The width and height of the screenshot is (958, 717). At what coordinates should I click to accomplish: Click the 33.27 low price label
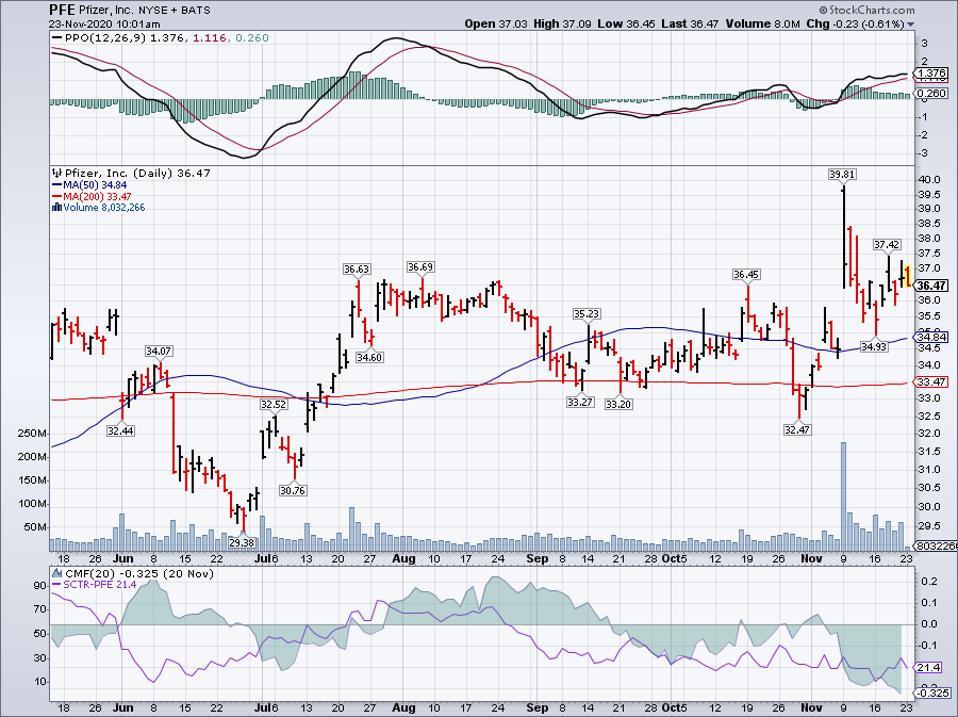(x=580, y=402)
